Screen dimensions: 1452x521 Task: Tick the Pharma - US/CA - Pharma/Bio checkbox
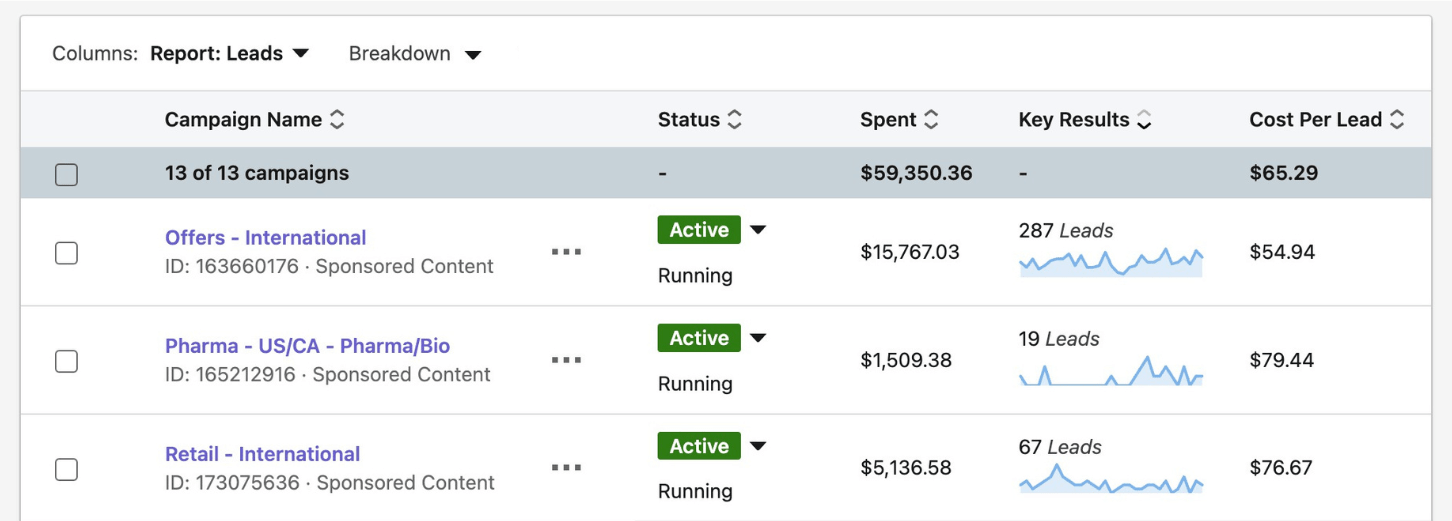(x=66, y=361)
